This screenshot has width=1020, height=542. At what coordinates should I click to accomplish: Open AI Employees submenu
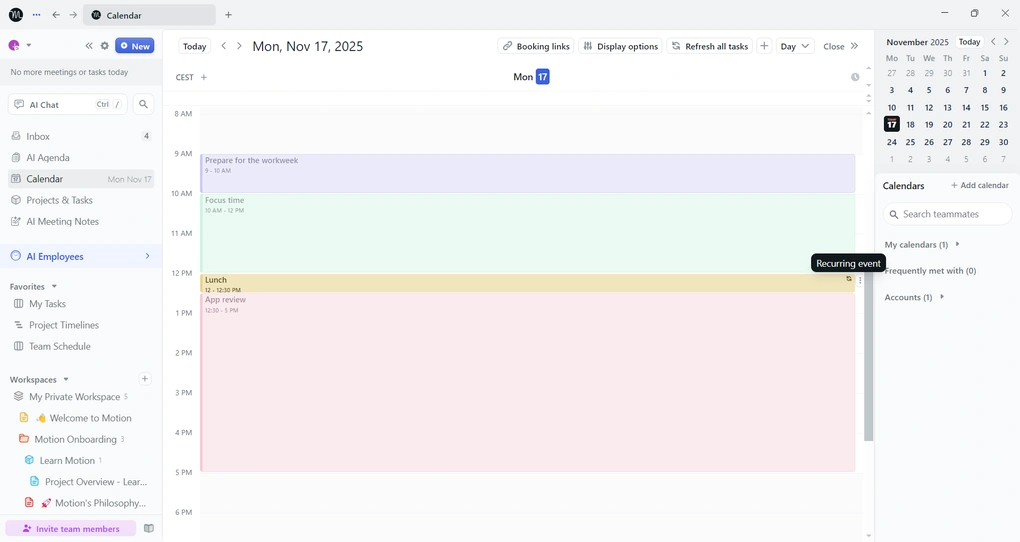[x=147, y=256]
